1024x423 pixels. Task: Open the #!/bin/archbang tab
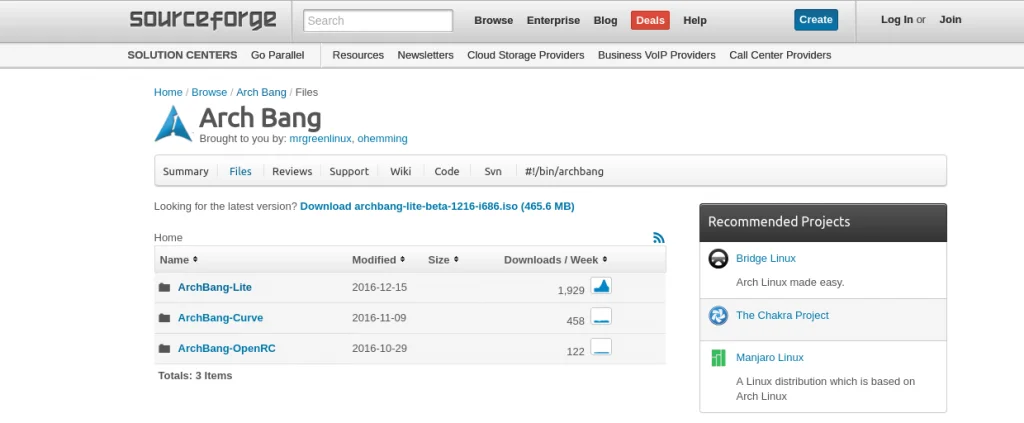click(x=564, y=171)
